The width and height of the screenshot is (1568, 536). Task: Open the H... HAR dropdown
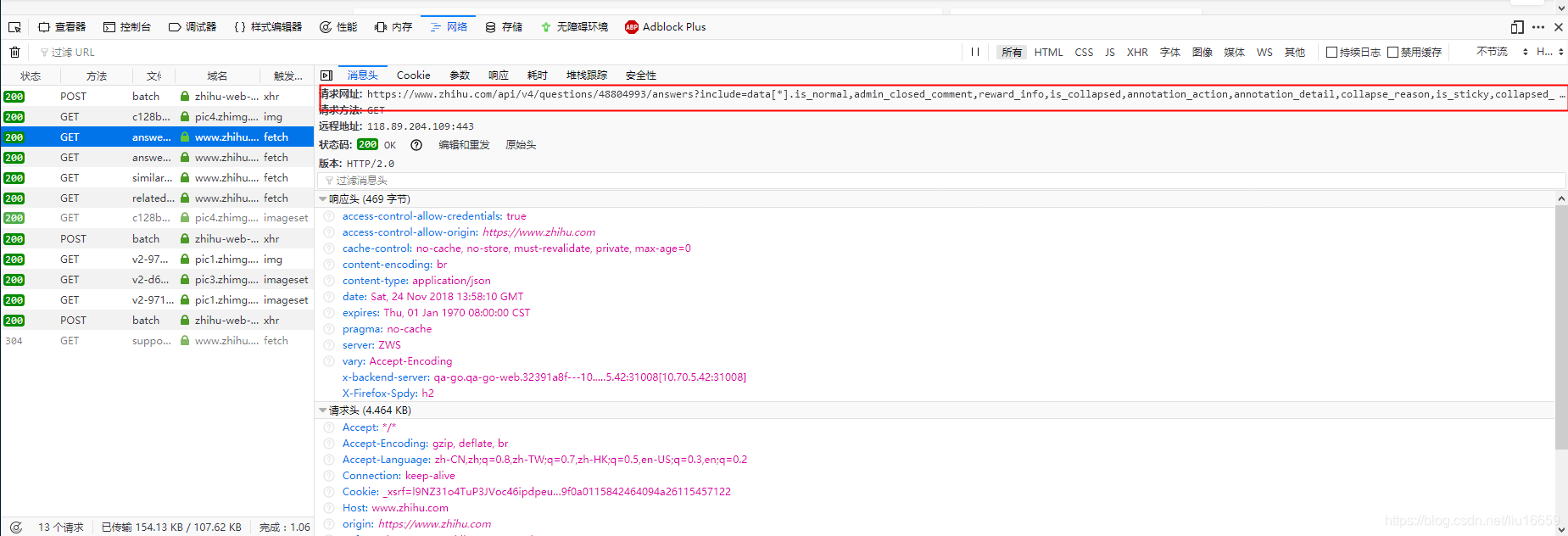(x=1550, y=52)
